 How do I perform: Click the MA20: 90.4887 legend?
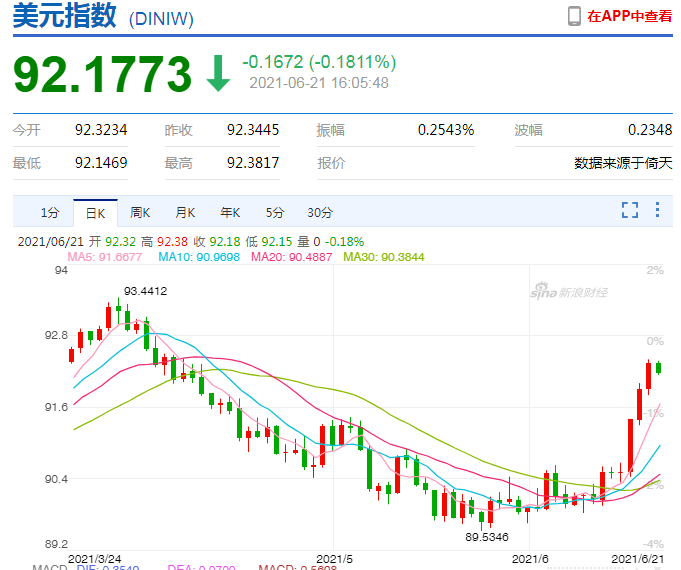click(292, 257)
